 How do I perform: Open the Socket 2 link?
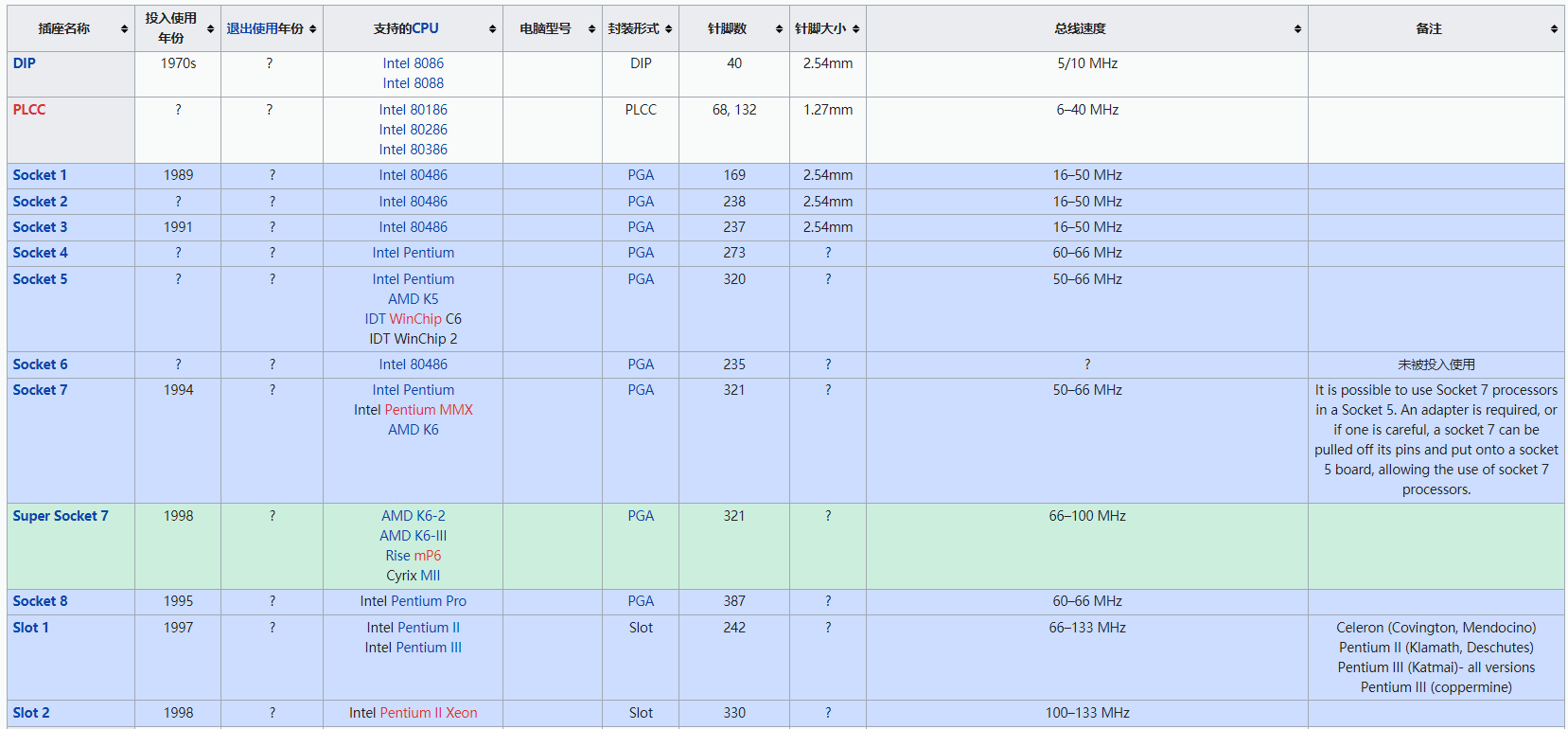[40, 202]
